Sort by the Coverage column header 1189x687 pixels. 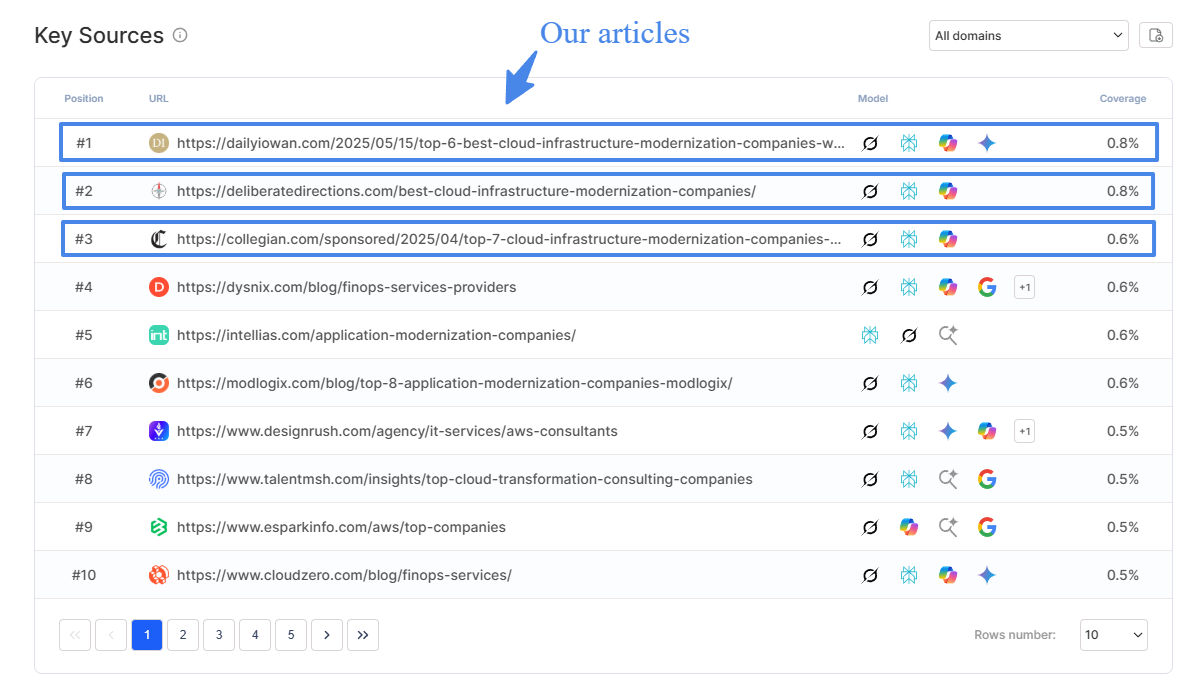[x=1122, y=99]
